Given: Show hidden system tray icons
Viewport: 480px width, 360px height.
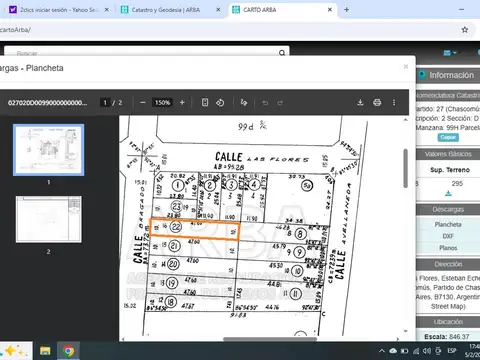Looking at the screenshot, I should [382, 351].
